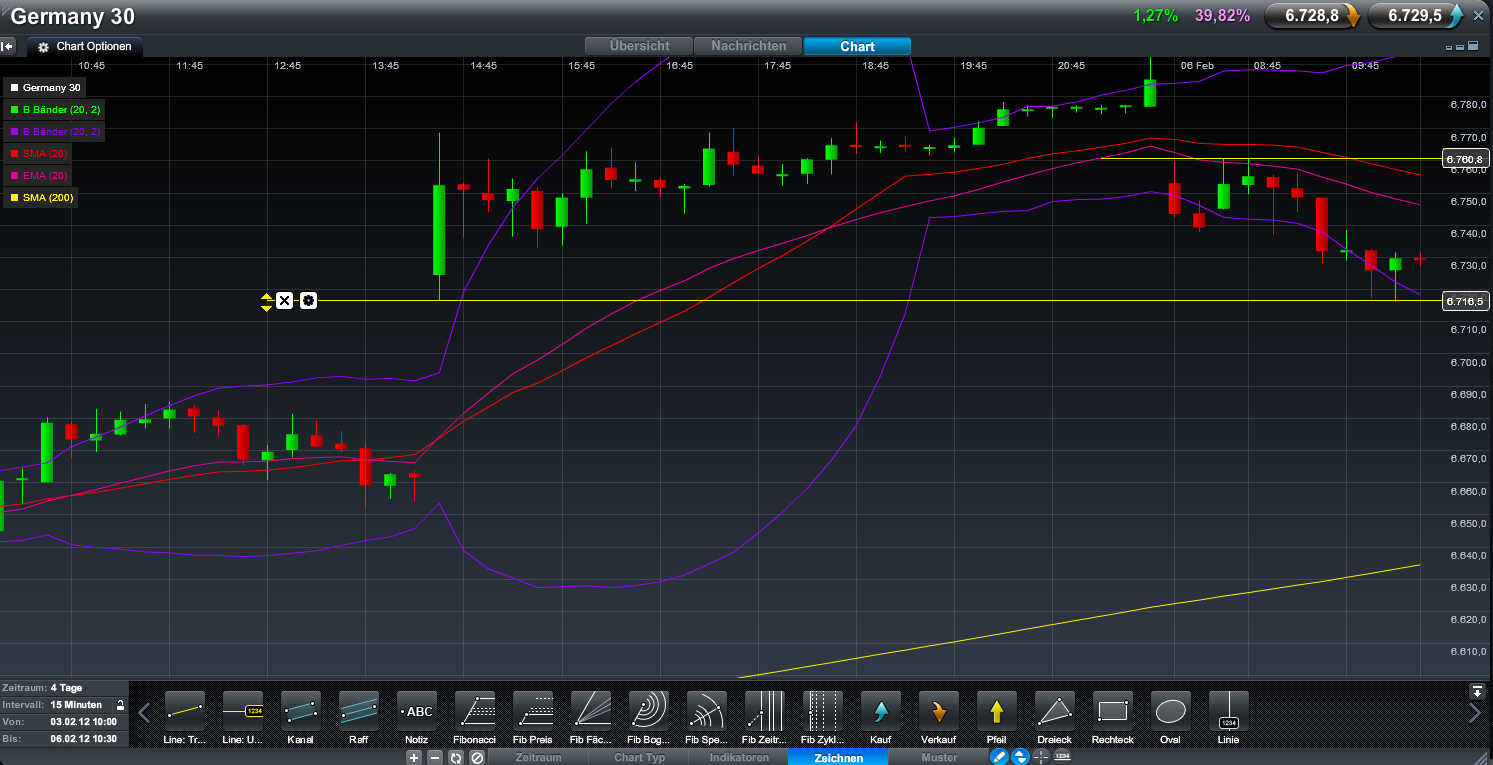Open settings gear of the selected line

click(x=308, y=300)
